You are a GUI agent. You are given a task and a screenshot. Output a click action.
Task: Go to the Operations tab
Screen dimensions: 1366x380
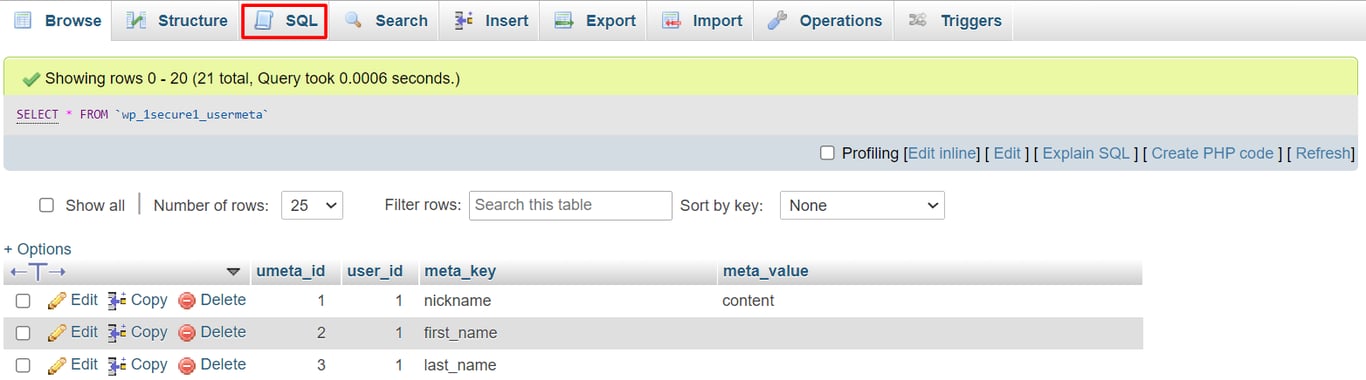click(825, 21)
